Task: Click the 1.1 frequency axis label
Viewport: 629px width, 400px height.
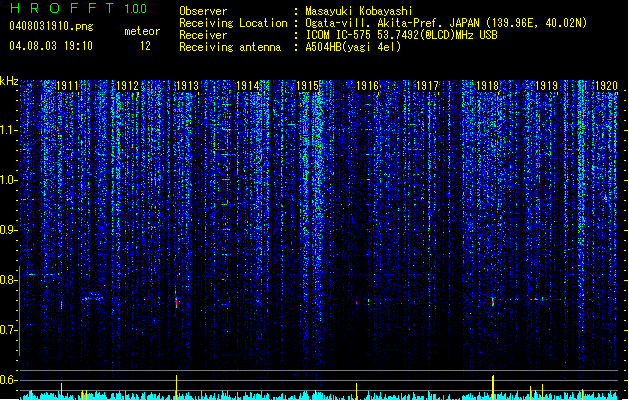Action: point(9,130)
